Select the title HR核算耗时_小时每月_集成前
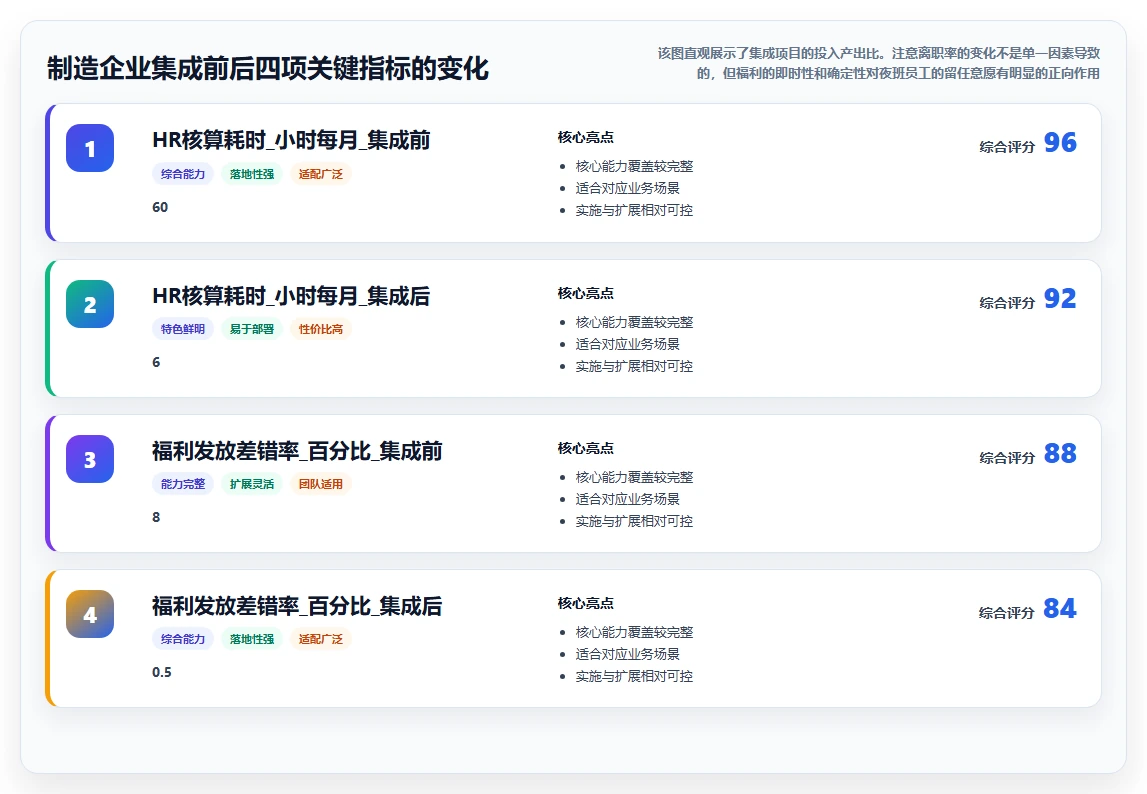 (x=291, y=140)
